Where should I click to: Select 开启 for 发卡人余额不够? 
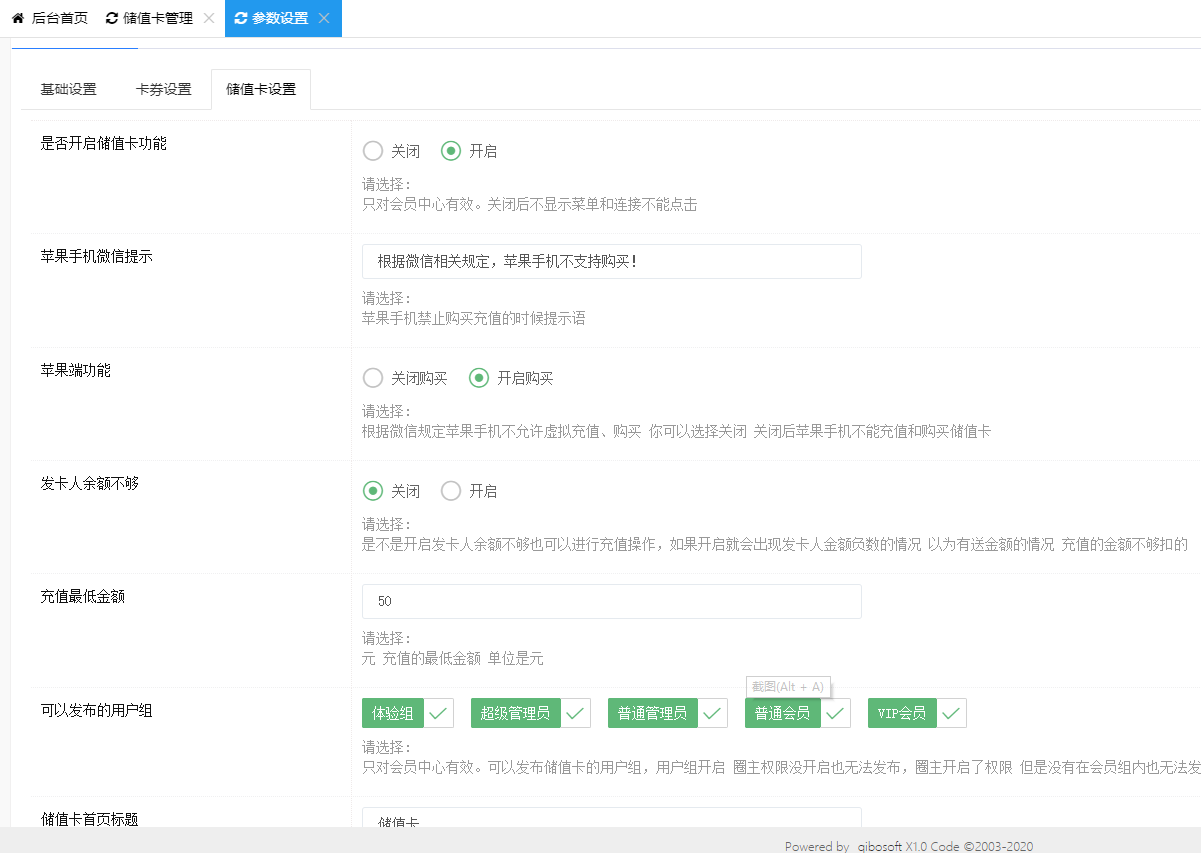(451, 491)
